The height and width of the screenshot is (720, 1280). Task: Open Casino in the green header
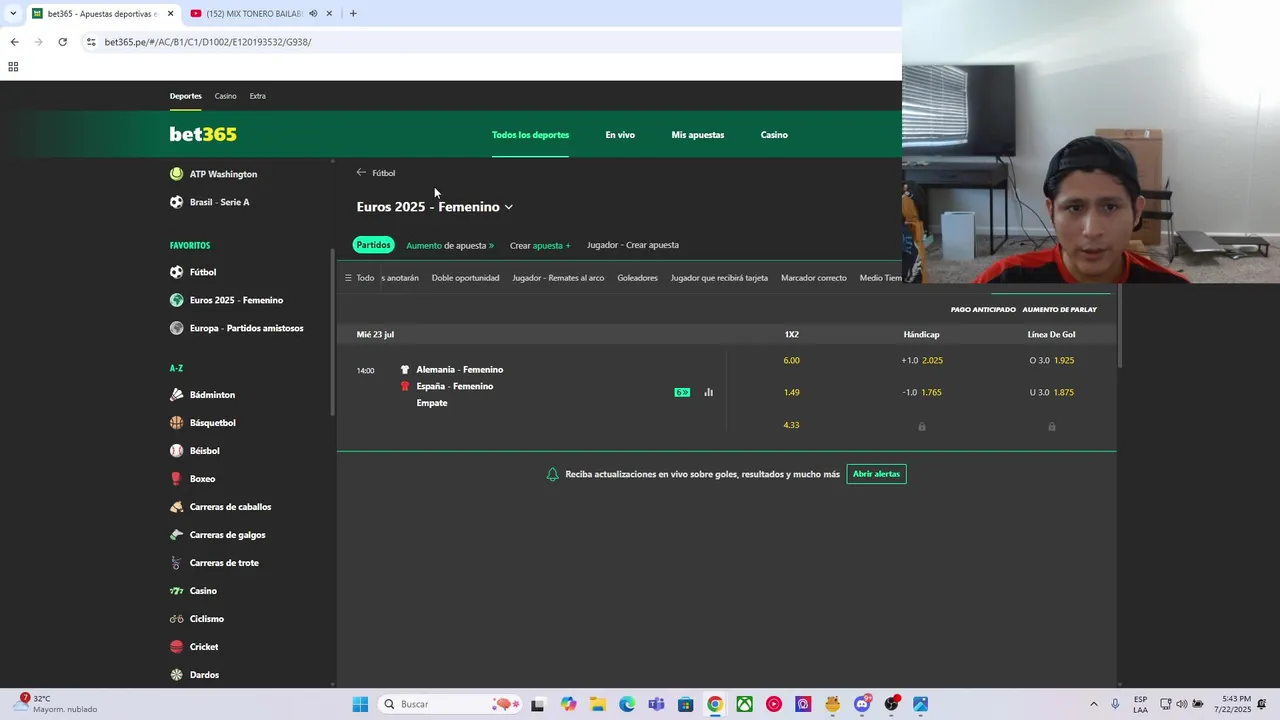774,135
